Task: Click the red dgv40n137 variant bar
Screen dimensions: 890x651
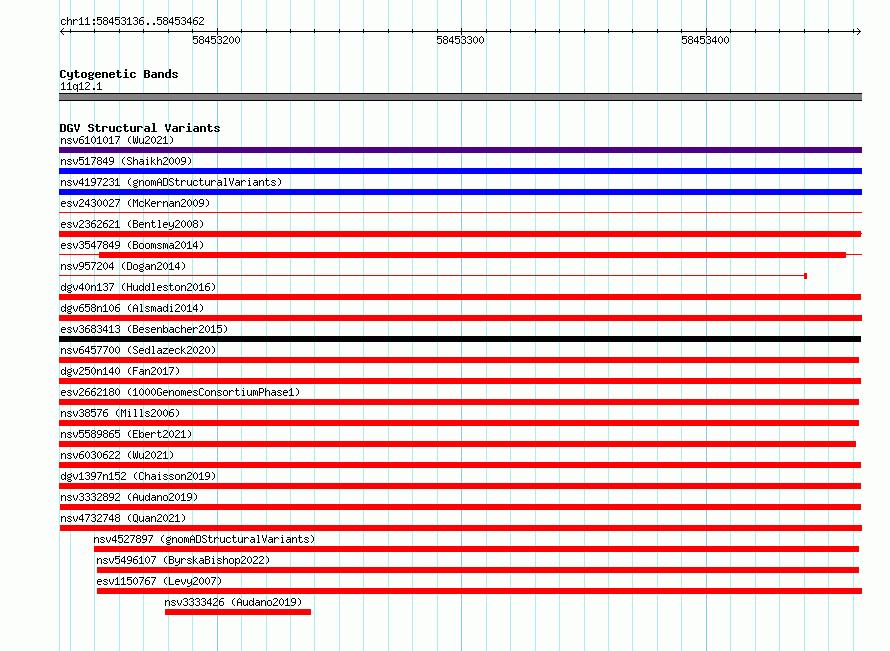Action: click(460, 297)
